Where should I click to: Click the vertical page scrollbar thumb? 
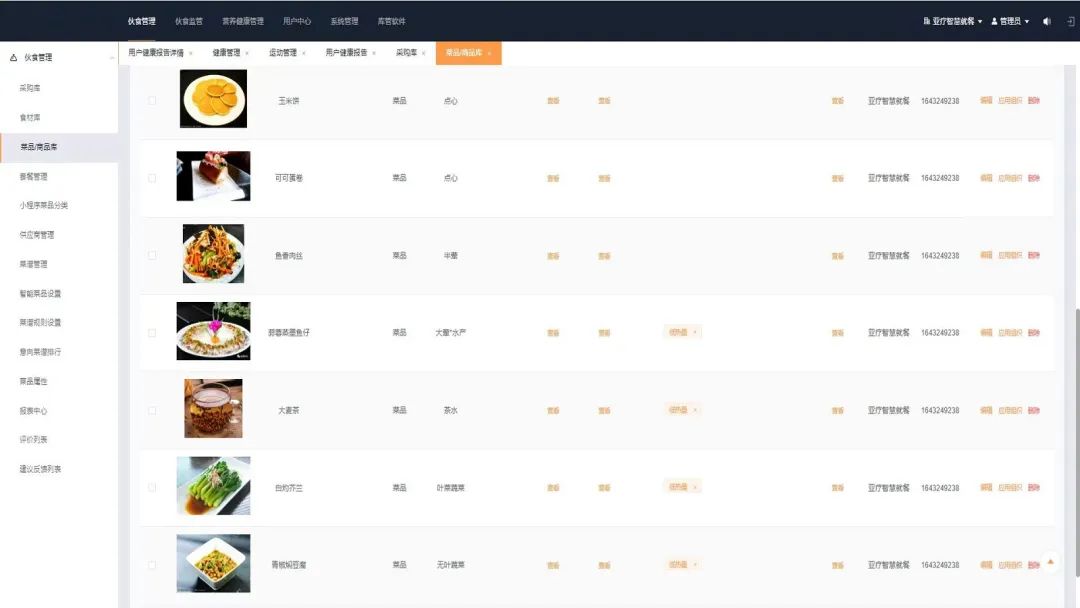coord(1077,443)
